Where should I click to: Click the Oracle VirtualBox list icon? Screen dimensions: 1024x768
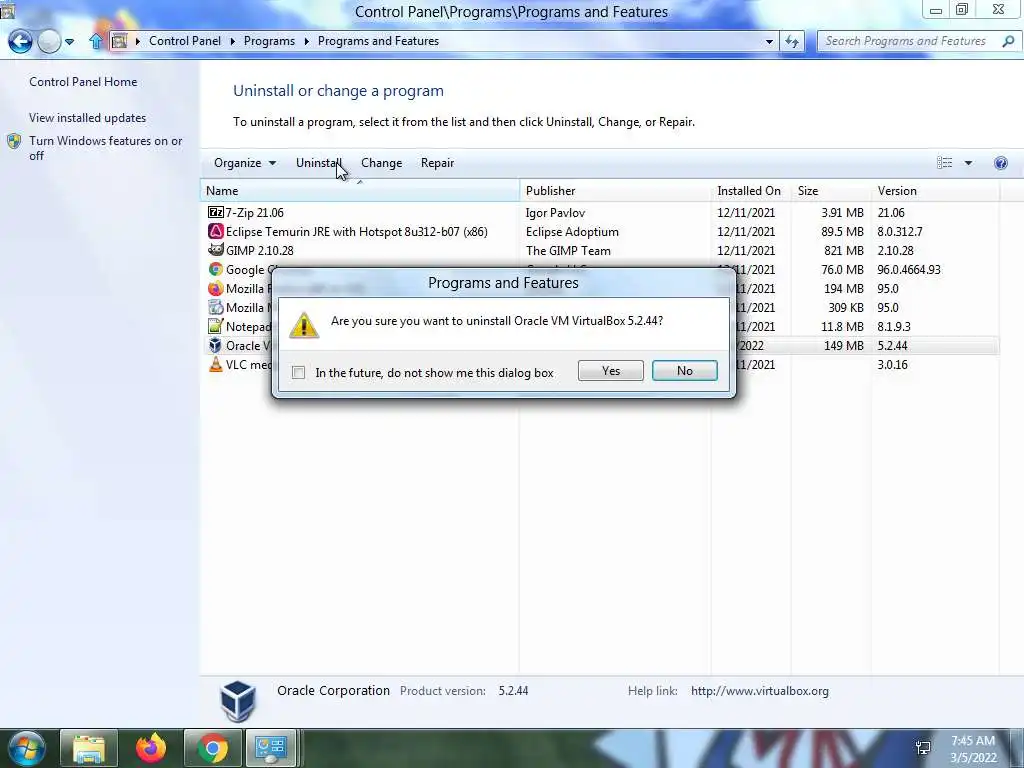point(216,345)
